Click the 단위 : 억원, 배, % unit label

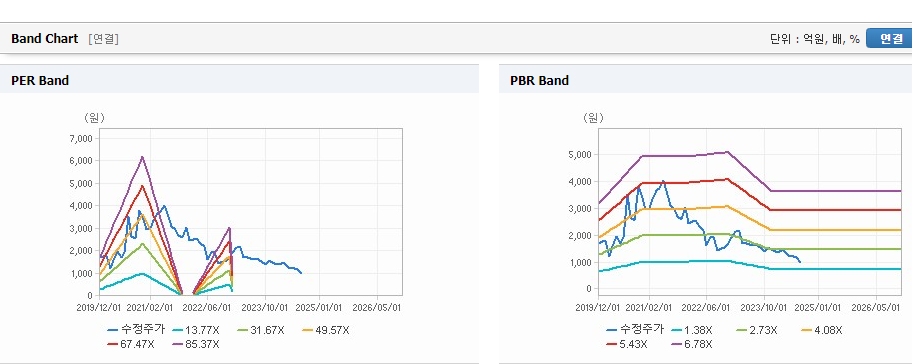814,39
